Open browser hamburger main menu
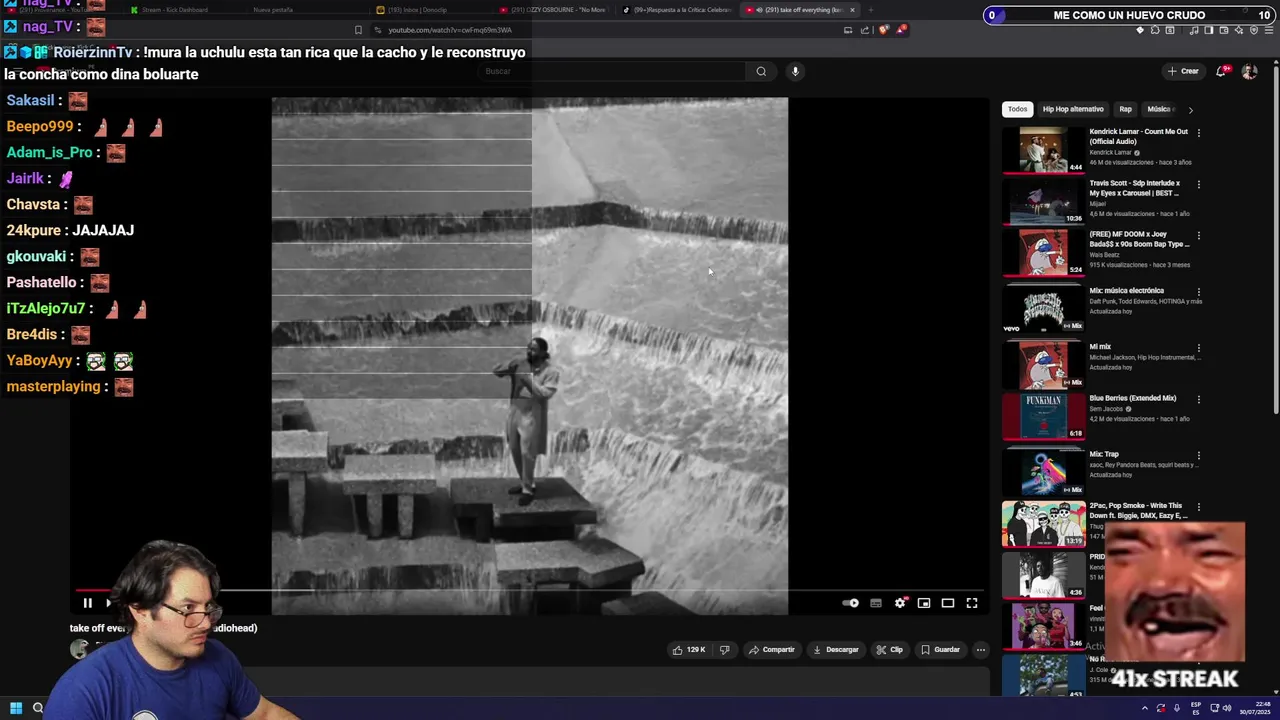Image resolution: width=1280 pixels, height=720 pixels. point(1269,30)
